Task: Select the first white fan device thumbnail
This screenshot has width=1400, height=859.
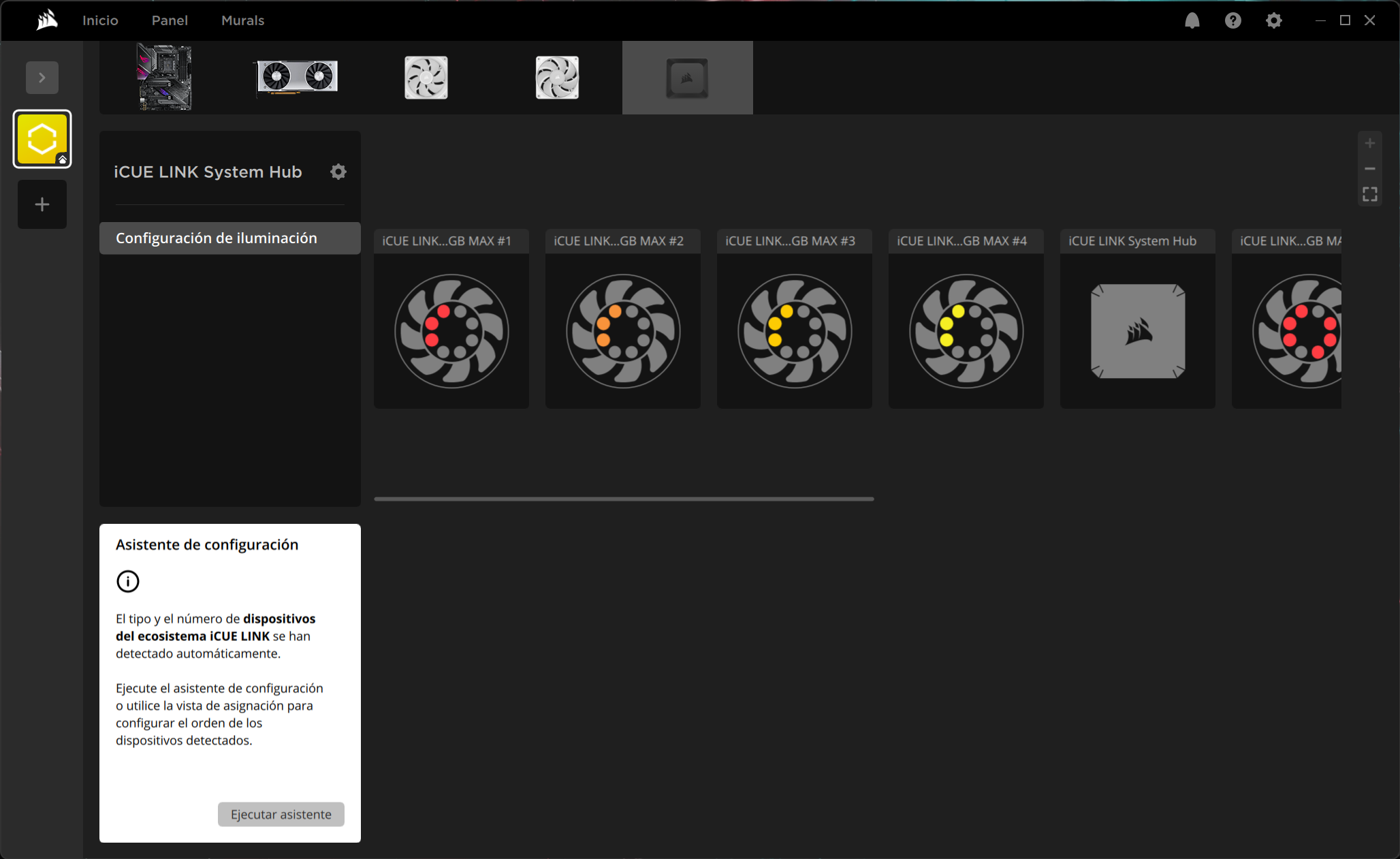Action: pyautogui.click(x=426, y=77)
